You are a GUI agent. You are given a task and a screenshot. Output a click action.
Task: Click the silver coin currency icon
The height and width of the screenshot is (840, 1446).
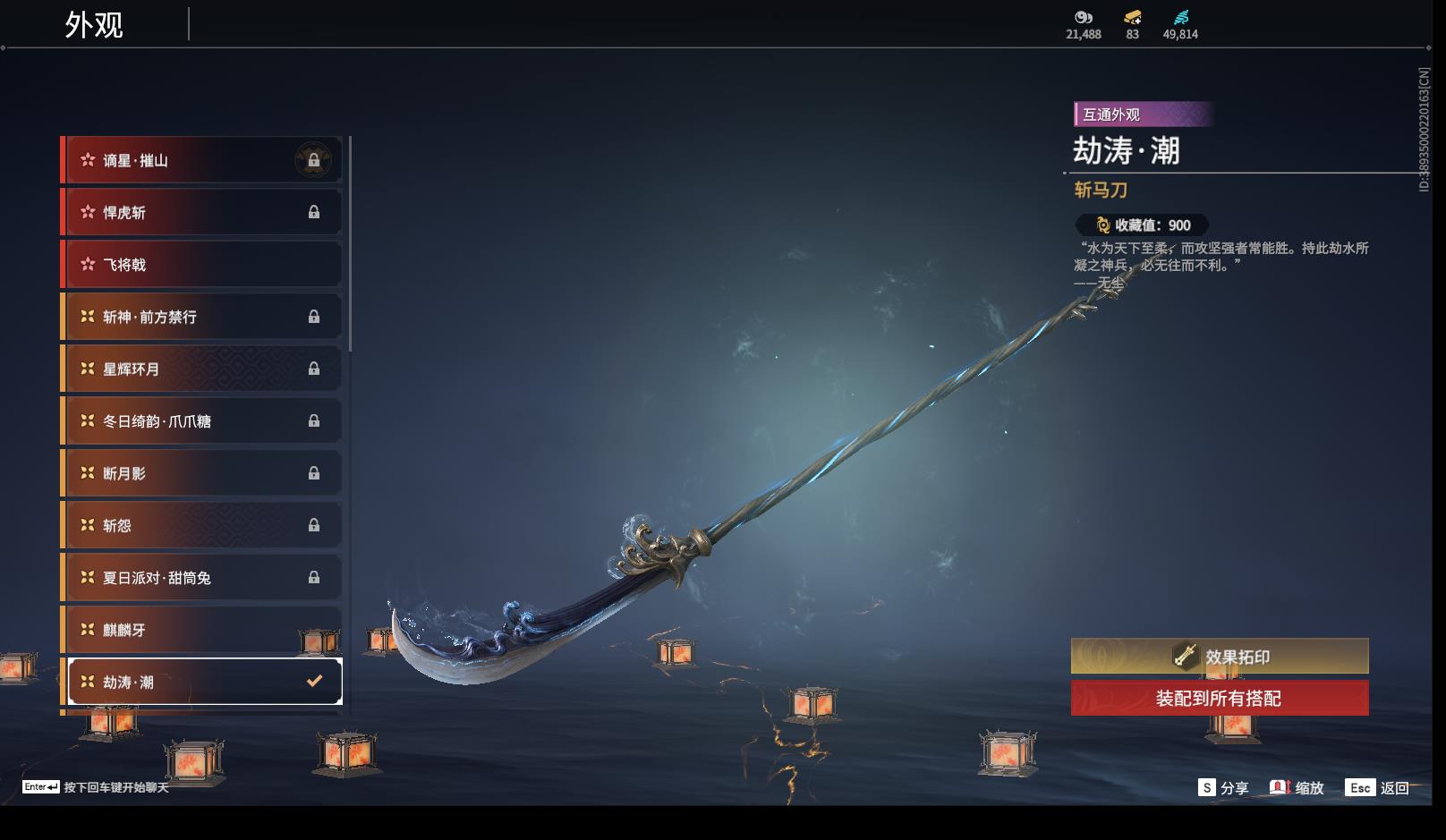tap(1083, 17)
